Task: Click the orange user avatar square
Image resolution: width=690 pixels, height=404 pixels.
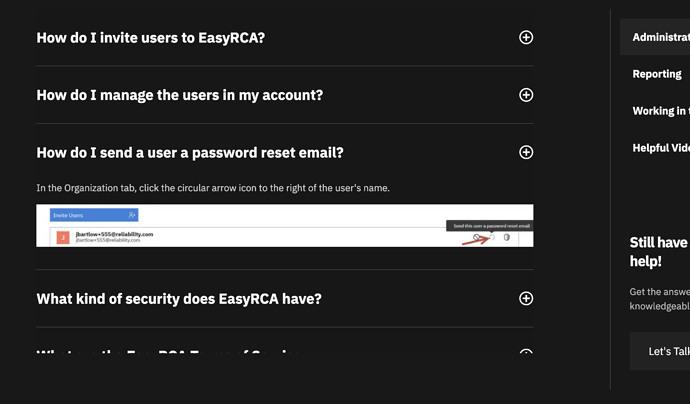Action: pyautogui.click(x=63, y=237)
